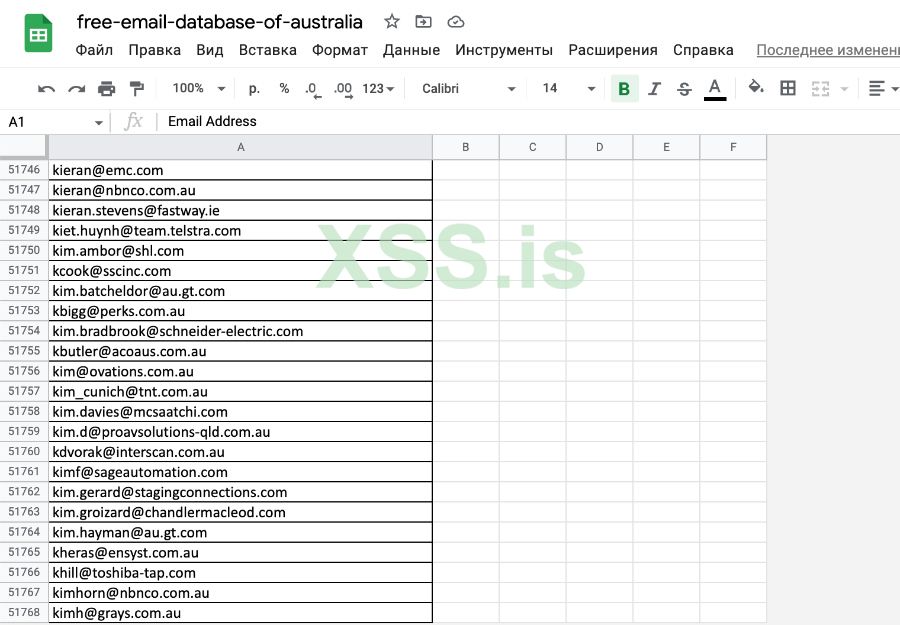Image resolution: width=900 pixels, height=625 pixels.
Task: Open the Правка menu
Action: tap(154, 51)
